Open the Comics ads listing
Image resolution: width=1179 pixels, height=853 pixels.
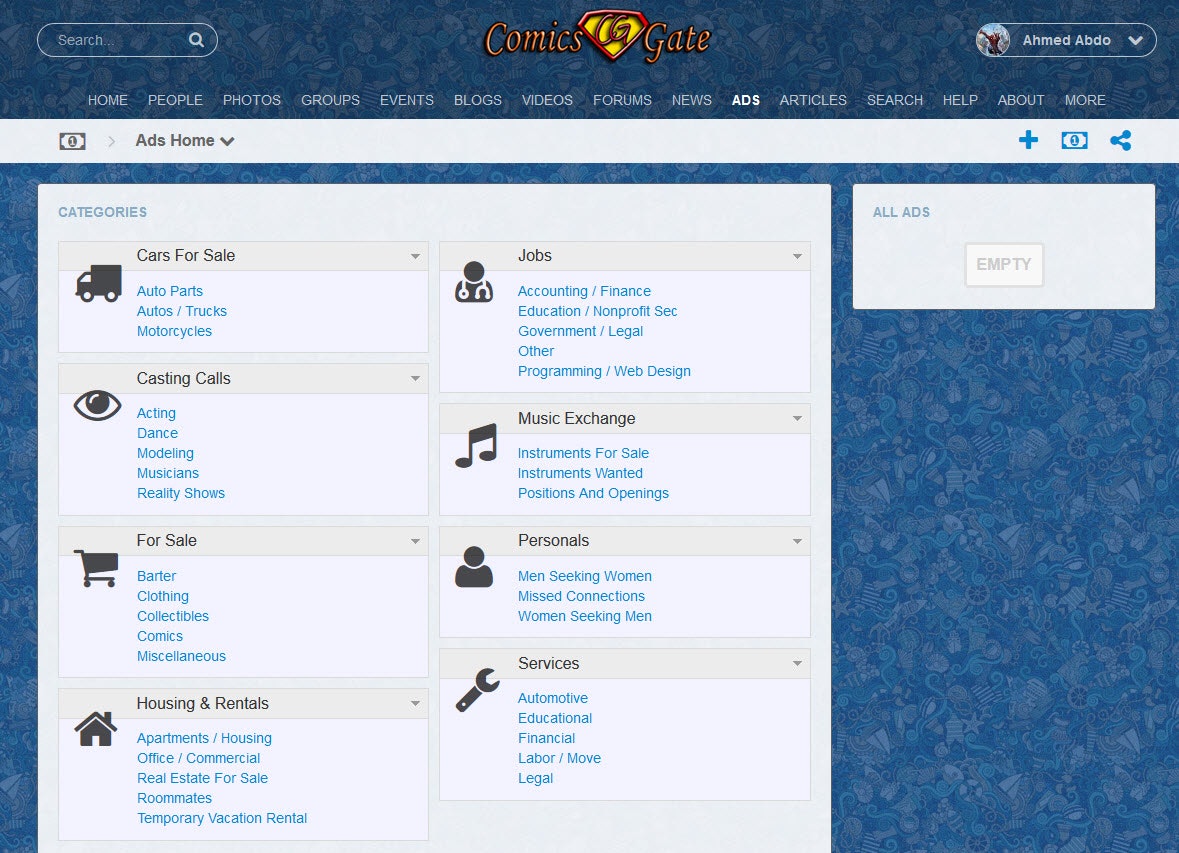160,636
